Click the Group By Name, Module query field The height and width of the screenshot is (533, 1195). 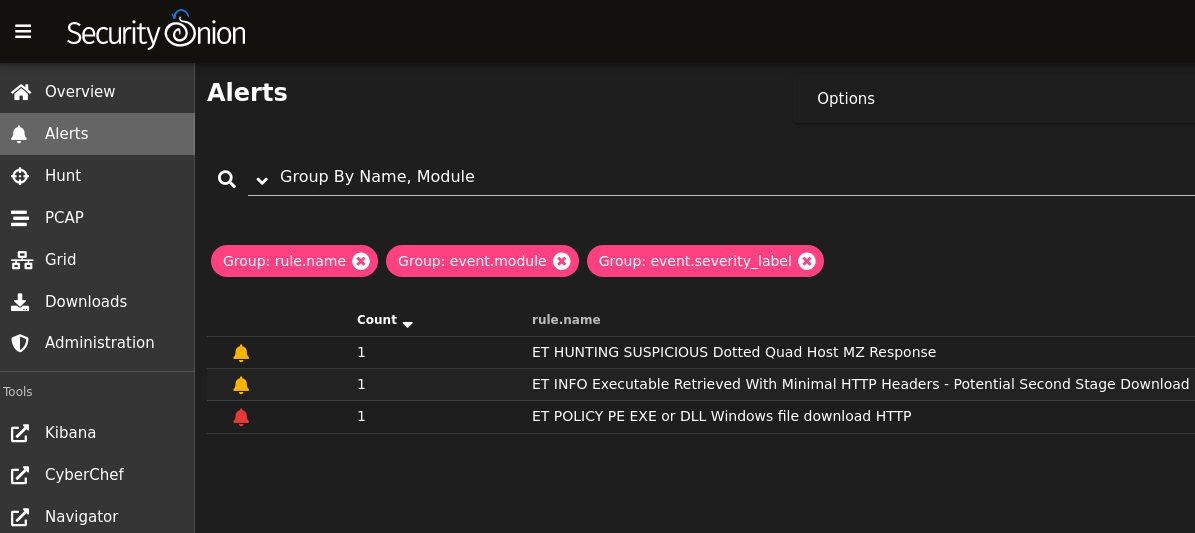[721, 177]
